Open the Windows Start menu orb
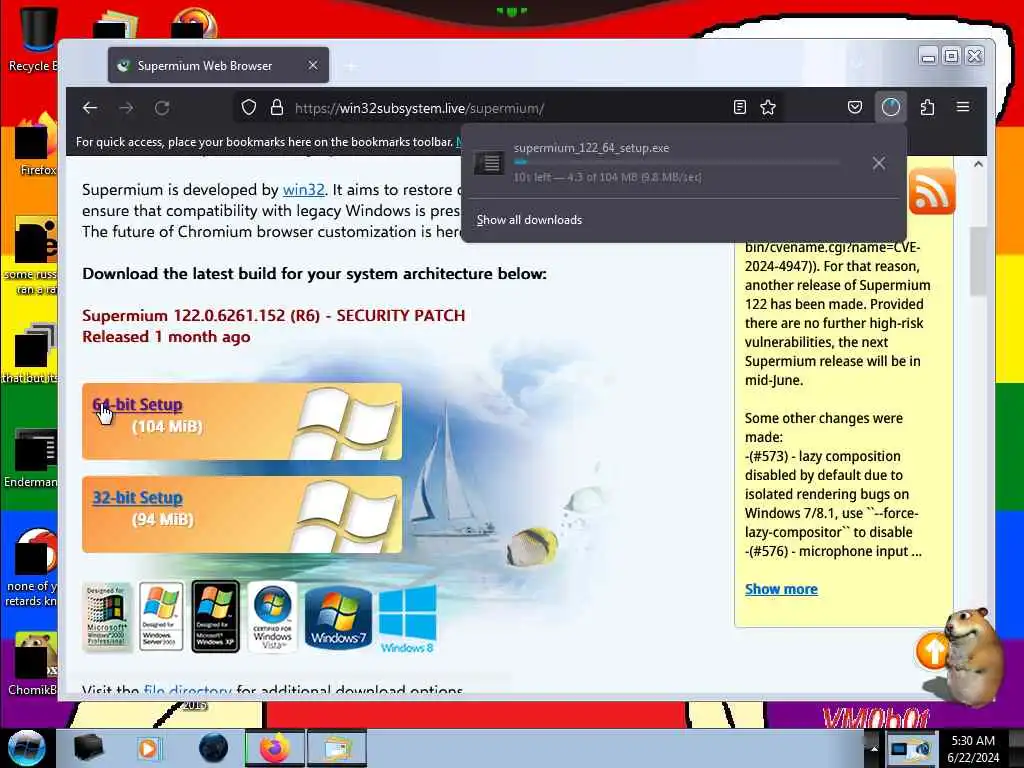This screenshot has height=768, width=1024. 27,748
